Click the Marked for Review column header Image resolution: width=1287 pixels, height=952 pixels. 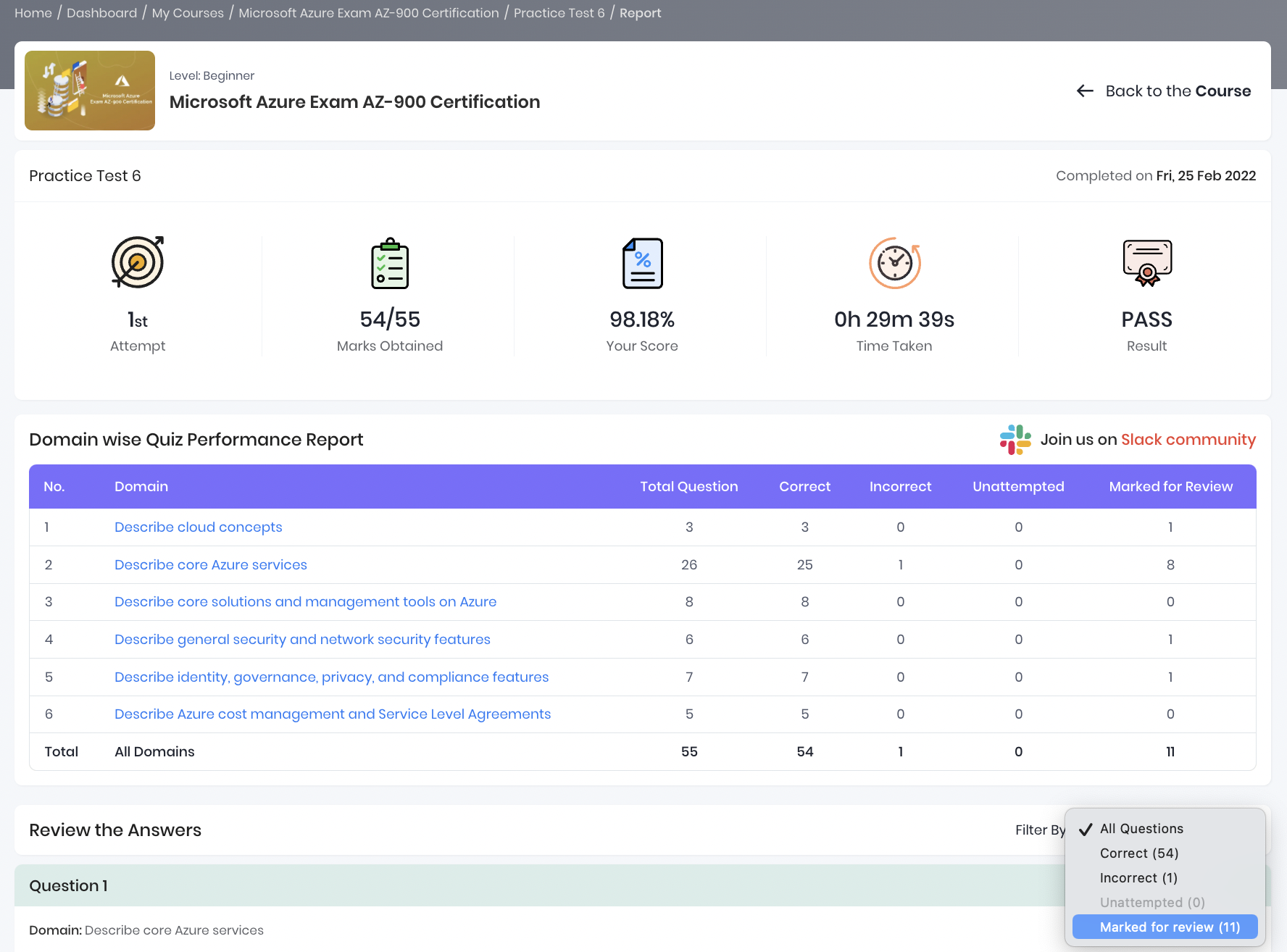[x=1171, y=487]
